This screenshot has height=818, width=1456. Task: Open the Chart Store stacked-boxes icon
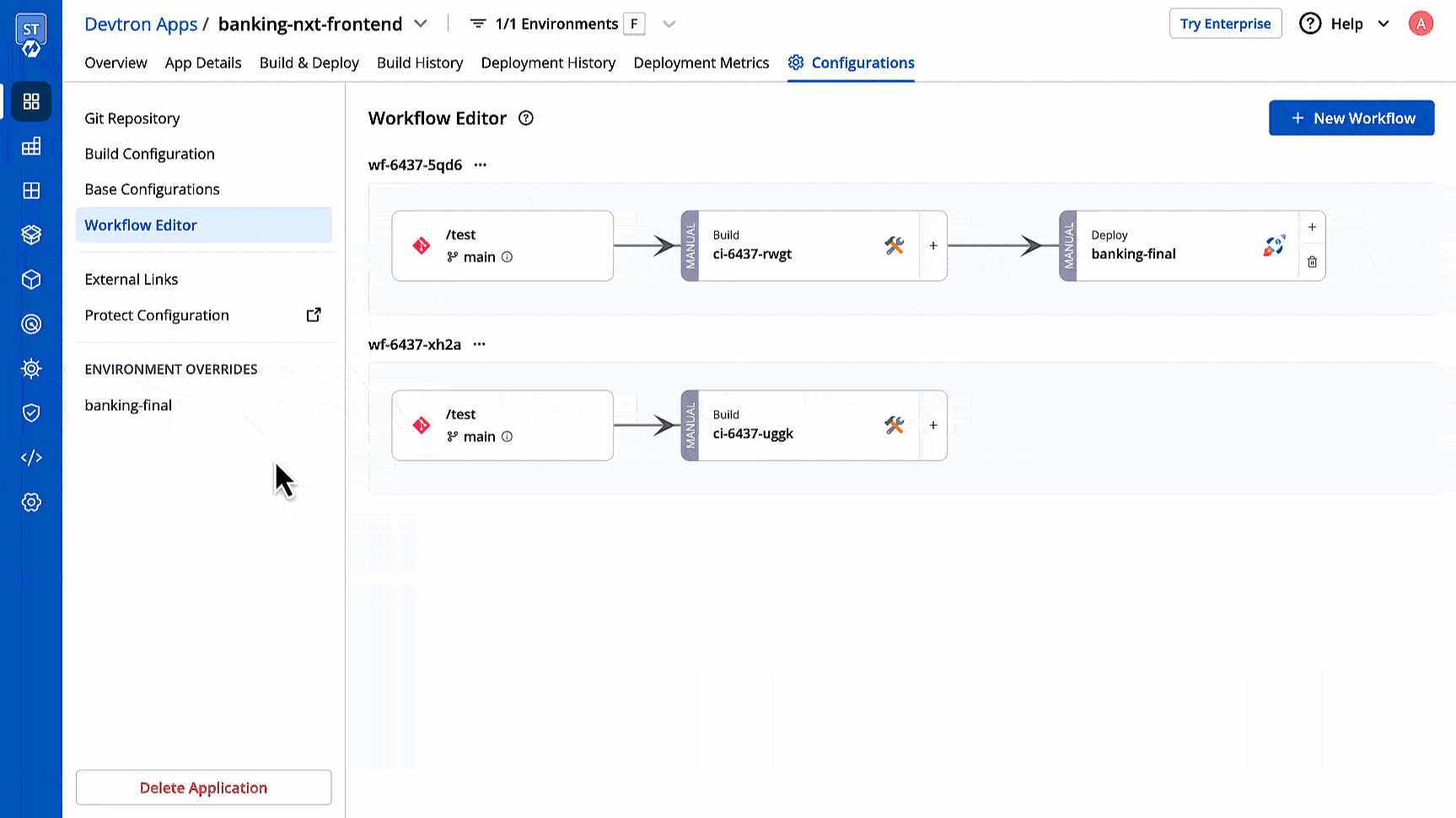tap(31, 234)
